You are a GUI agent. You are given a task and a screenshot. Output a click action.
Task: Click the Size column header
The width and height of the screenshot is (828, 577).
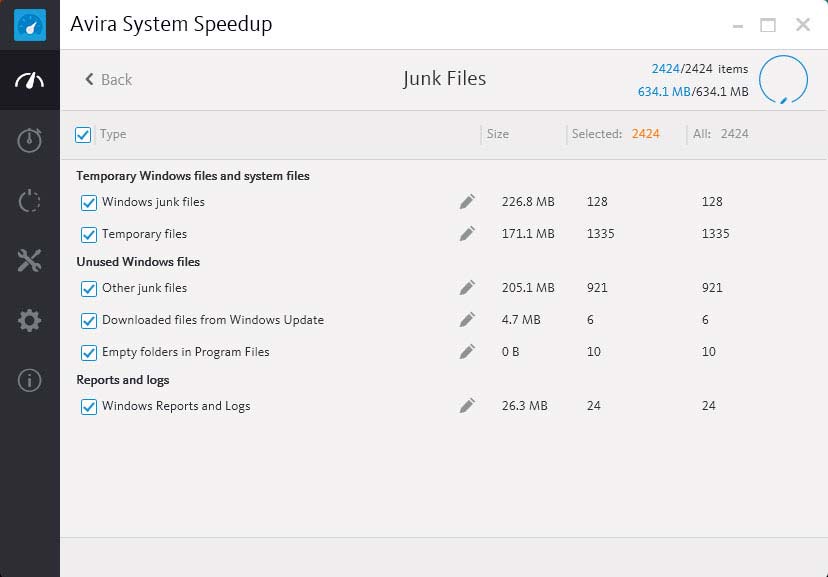point(498,134)
